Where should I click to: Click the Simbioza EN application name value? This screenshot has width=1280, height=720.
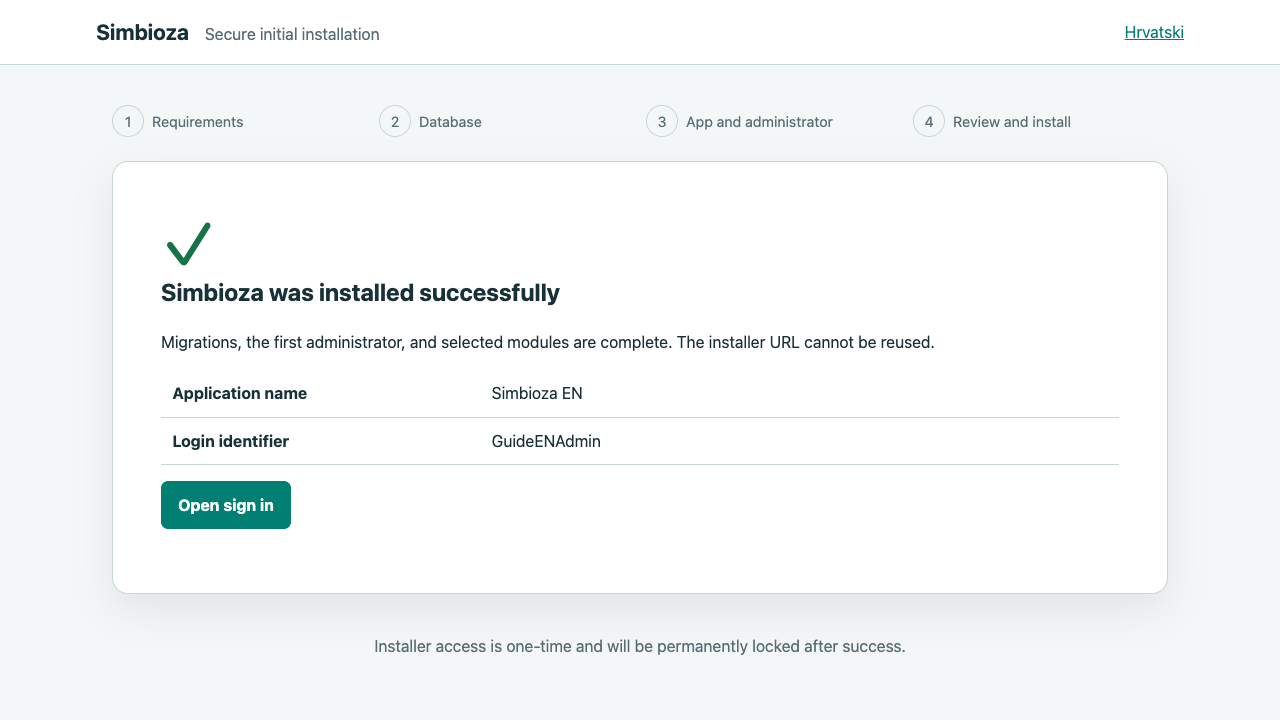click(537, 393)
